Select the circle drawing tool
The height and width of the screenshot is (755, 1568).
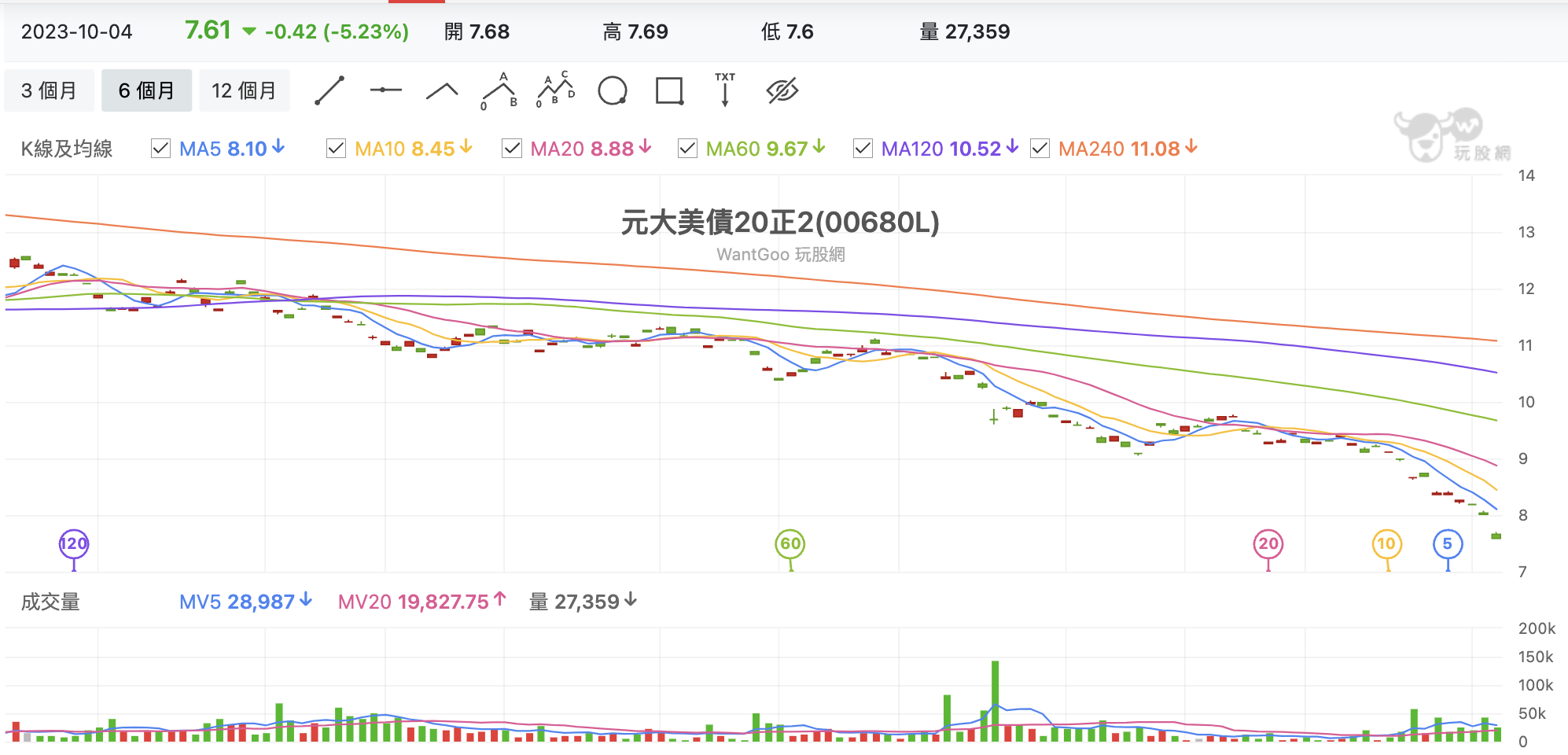(613, 90)
